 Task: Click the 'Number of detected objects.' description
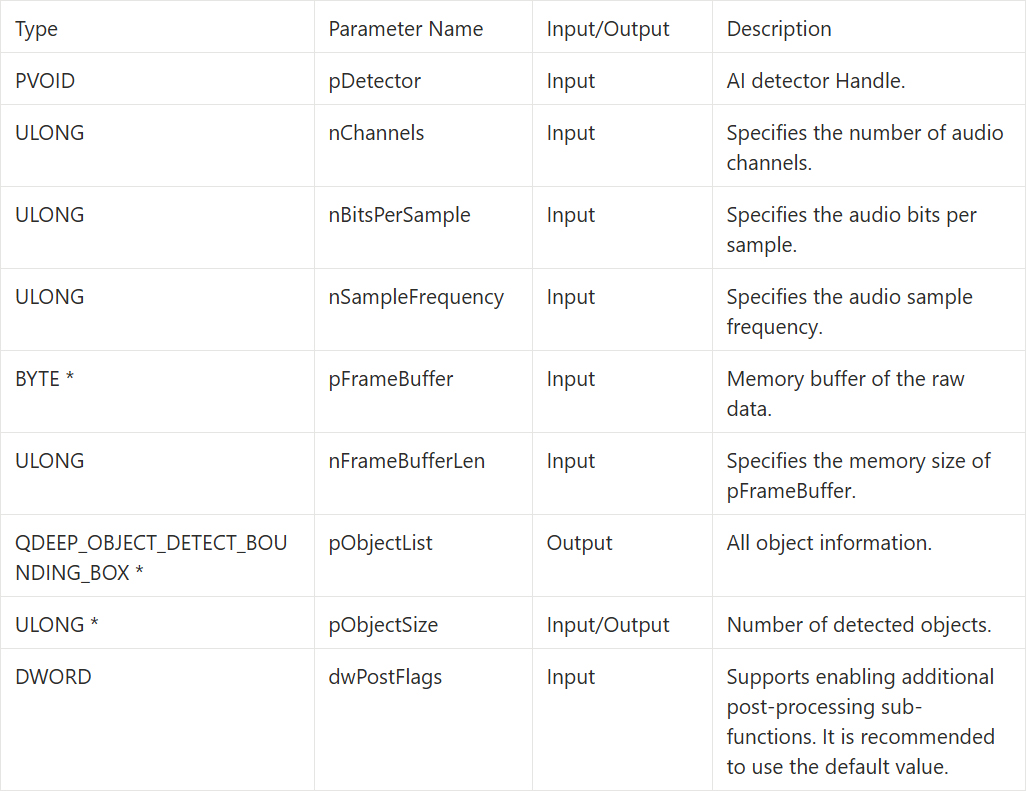[858, 625]
